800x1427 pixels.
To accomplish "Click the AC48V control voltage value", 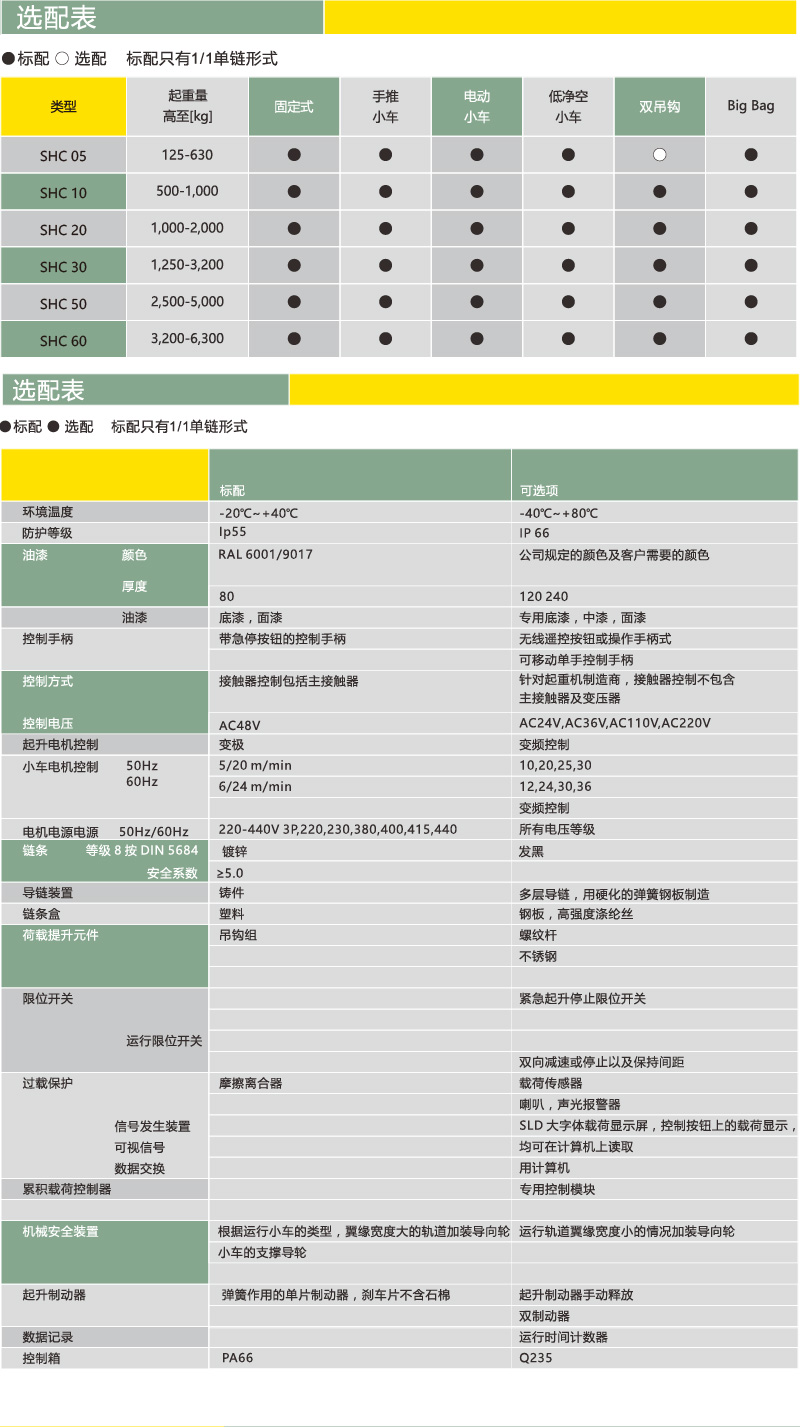I will [239, 724].
